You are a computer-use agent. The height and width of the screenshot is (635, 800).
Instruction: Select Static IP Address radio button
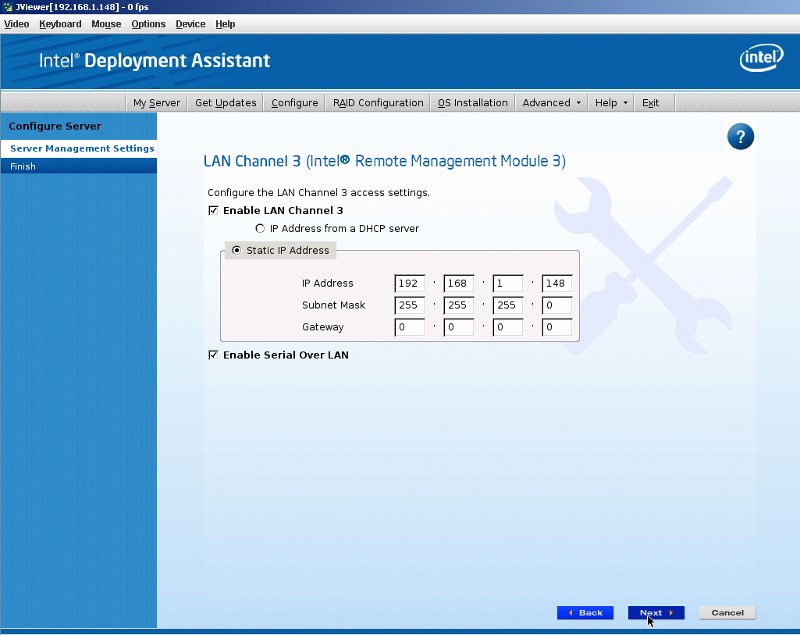click(x=236, y=250)
